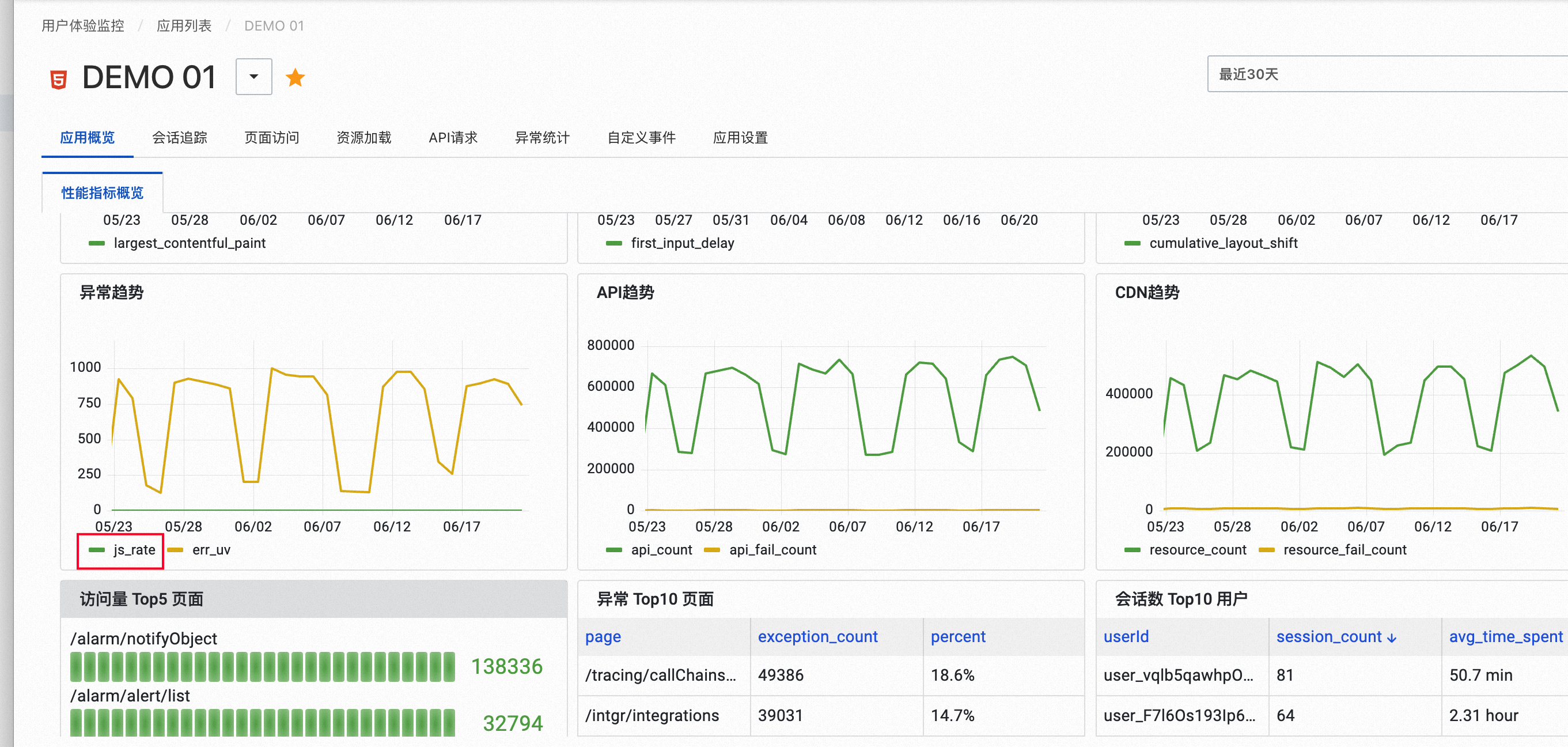This screenshot has width=1568, height=747.
Task: Toggle the cumulative_layout_shift legend series
Action: click(1211, 243)
